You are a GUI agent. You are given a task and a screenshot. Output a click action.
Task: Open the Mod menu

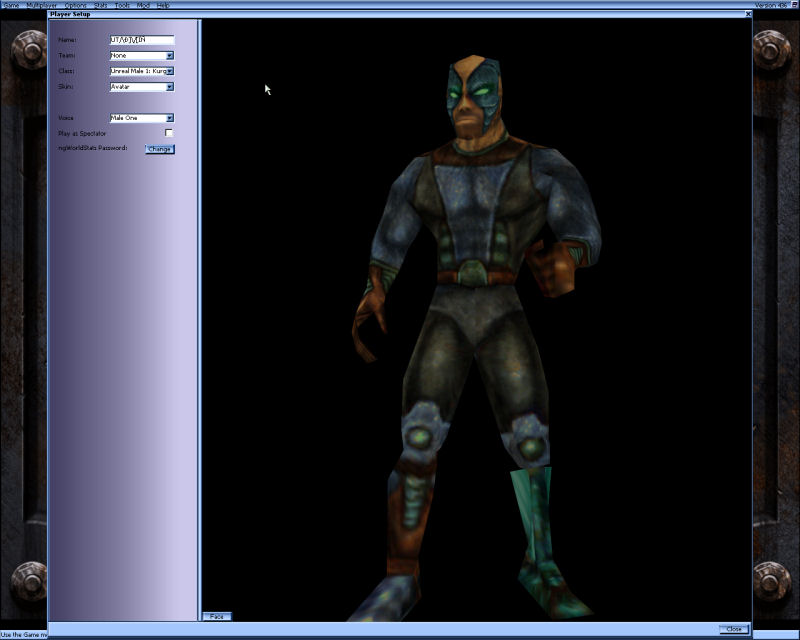point(144,4)
